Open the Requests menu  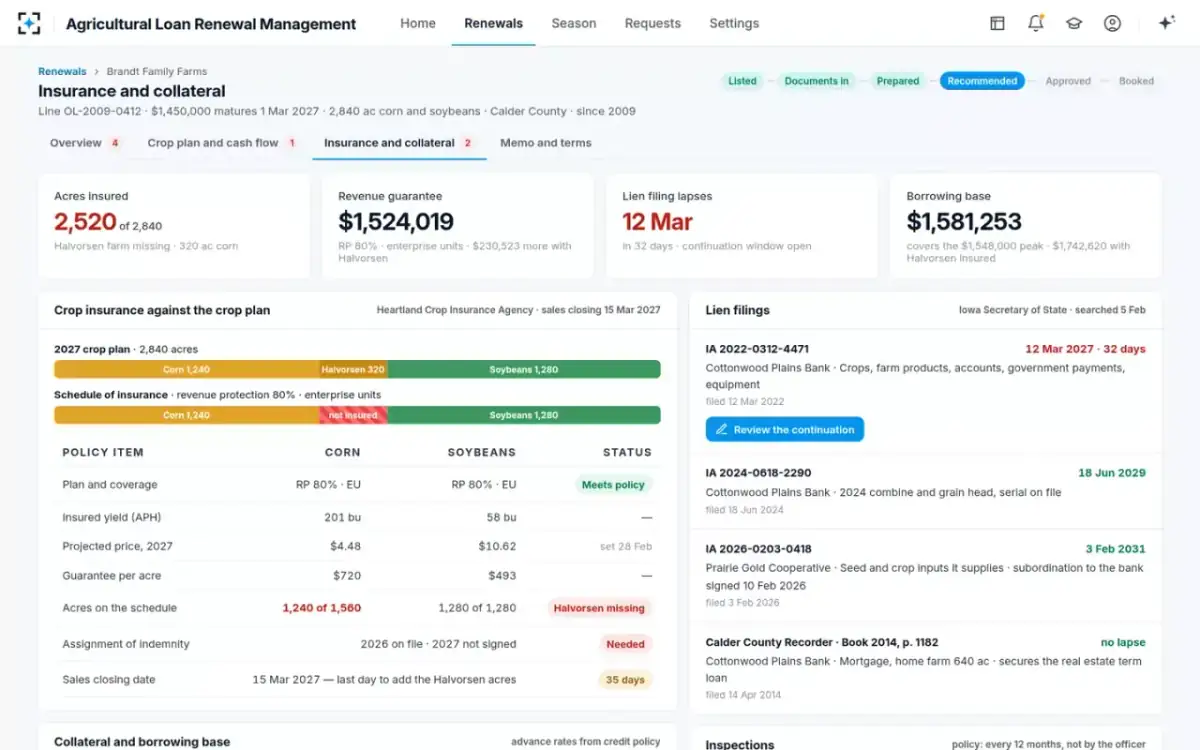(x=653, y=23)
